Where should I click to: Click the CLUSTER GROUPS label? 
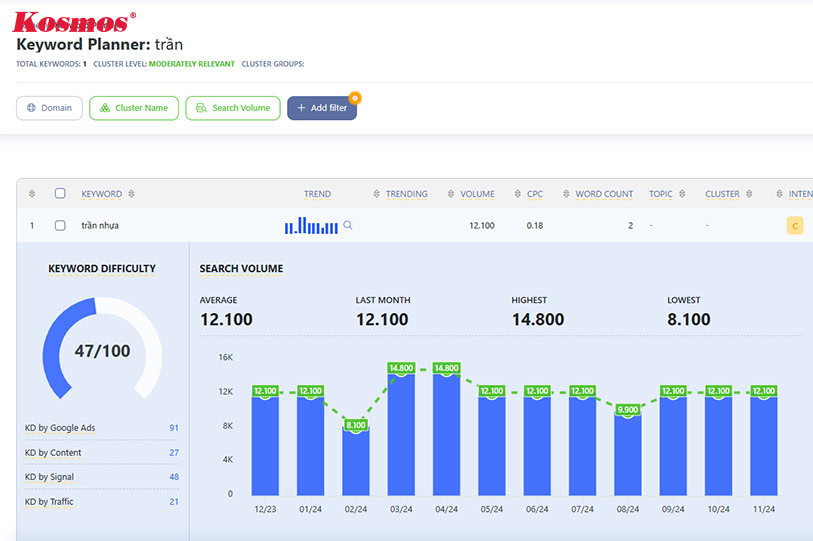tap(273, 64)
